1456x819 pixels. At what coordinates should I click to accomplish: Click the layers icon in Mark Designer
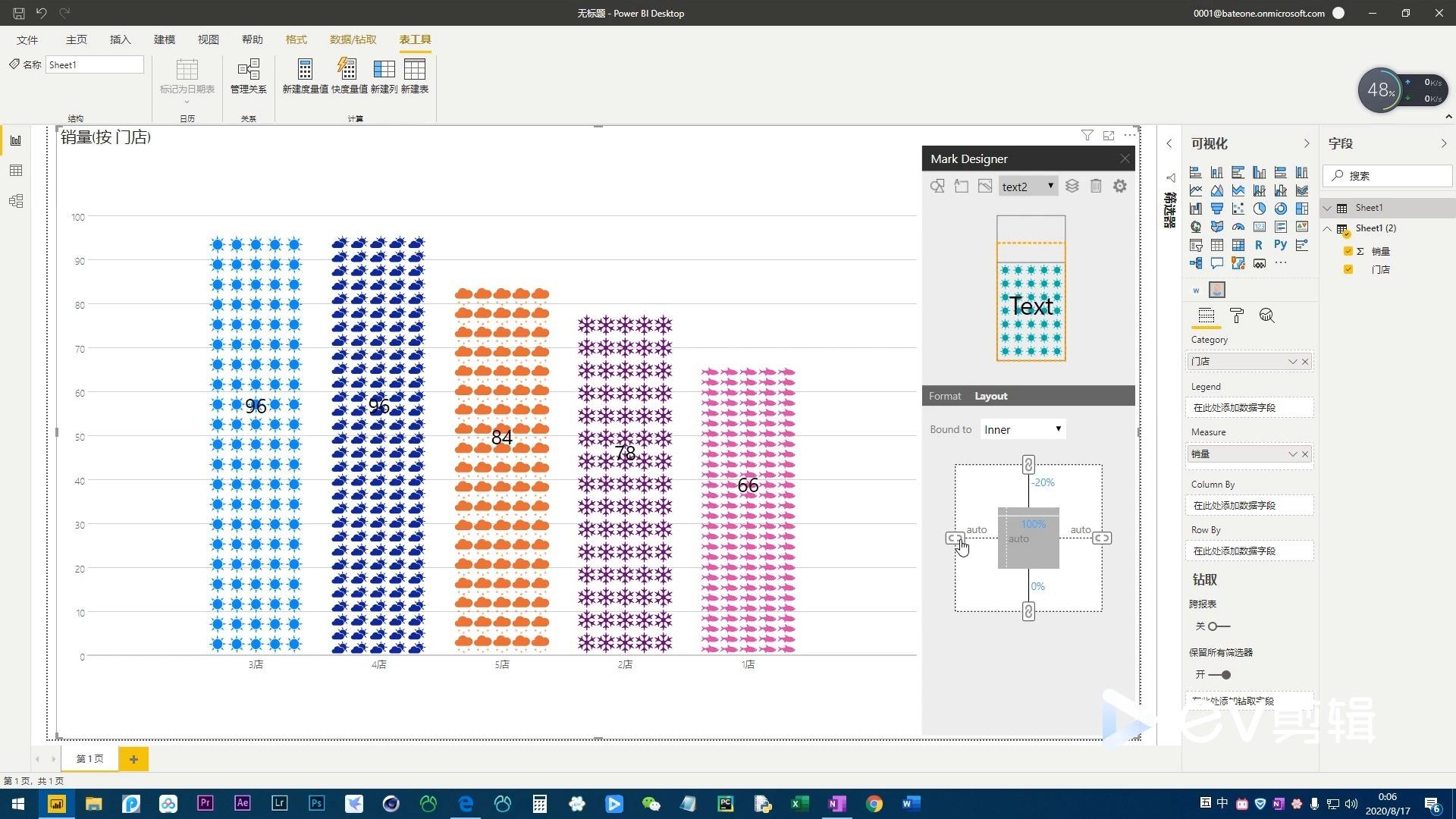(x=1072, y=186)
